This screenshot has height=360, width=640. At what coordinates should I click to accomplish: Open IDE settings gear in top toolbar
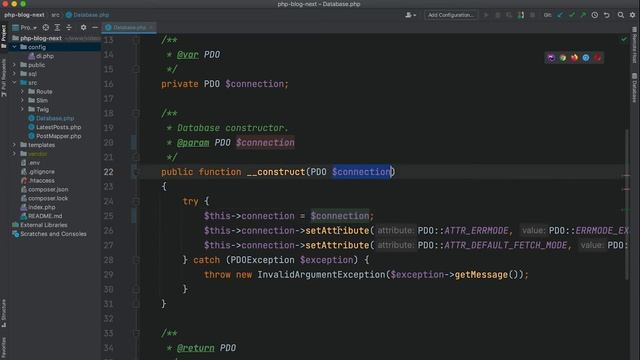pos(632,15)
